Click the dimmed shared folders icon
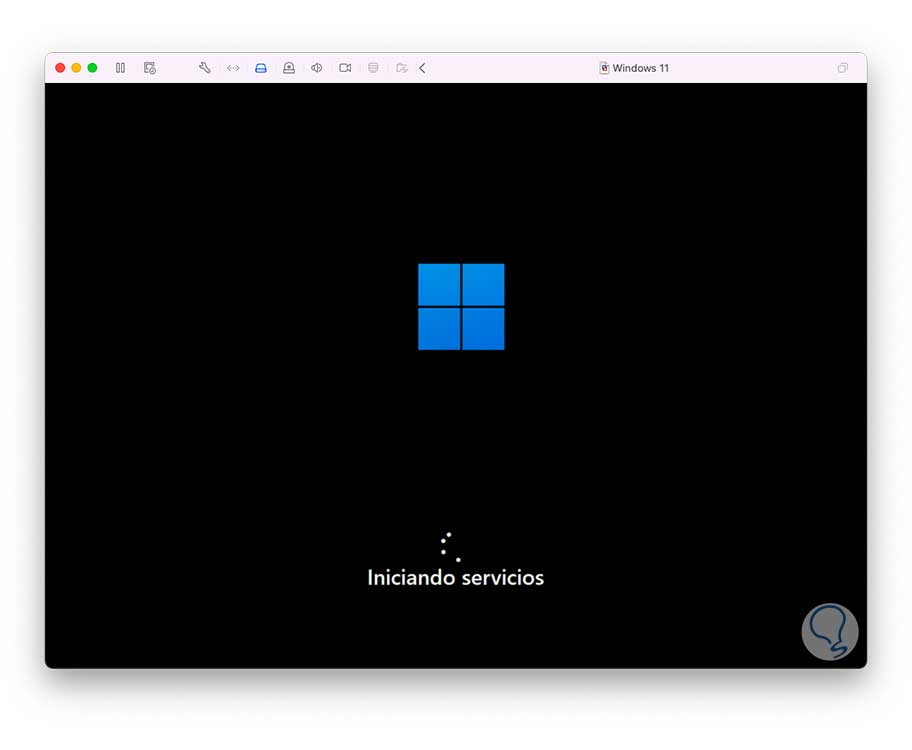This screenshot has width=912, height=750. (401, 68)
